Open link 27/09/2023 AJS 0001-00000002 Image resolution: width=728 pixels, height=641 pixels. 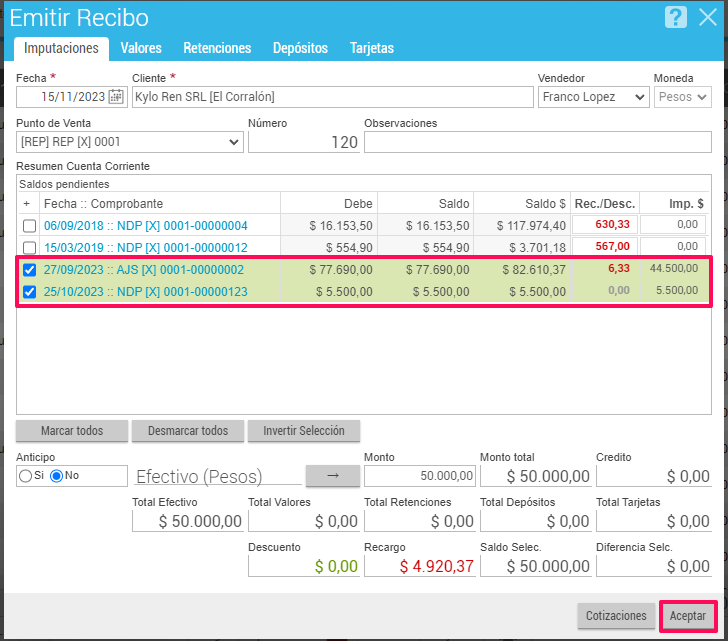[x=143, y=270]
